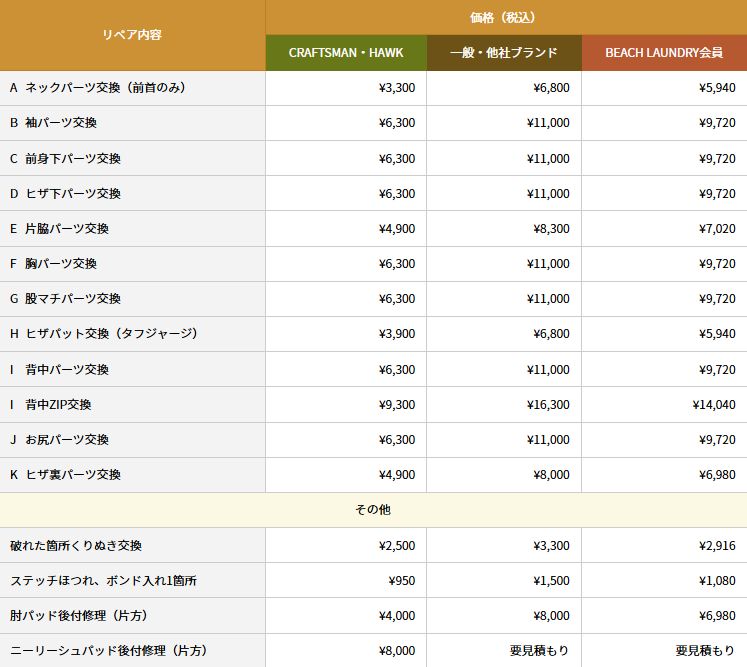Select the 一般・他社ブランド column header
Image resolution: width=747 pixels, height=667 pixels.
503,53
